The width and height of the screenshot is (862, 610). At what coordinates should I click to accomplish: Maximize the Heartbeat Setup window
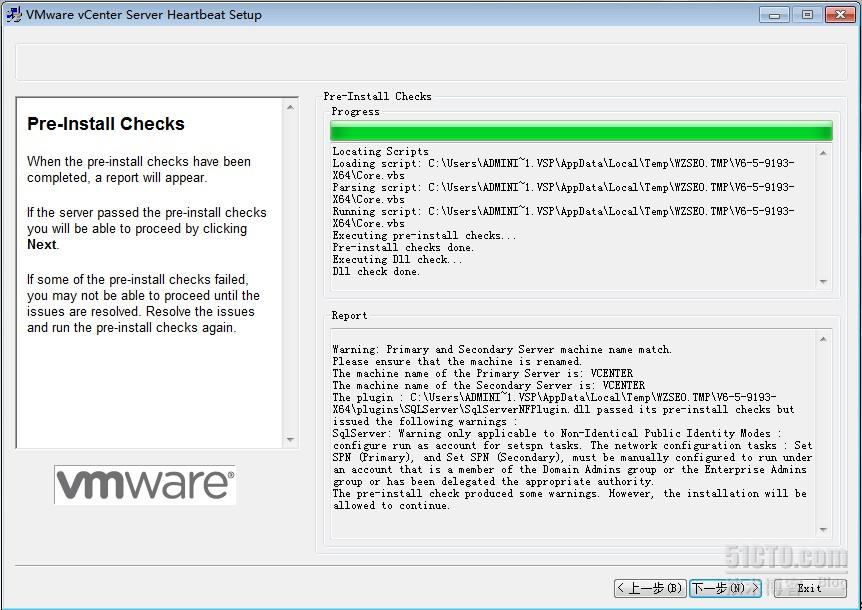[807, 14]
